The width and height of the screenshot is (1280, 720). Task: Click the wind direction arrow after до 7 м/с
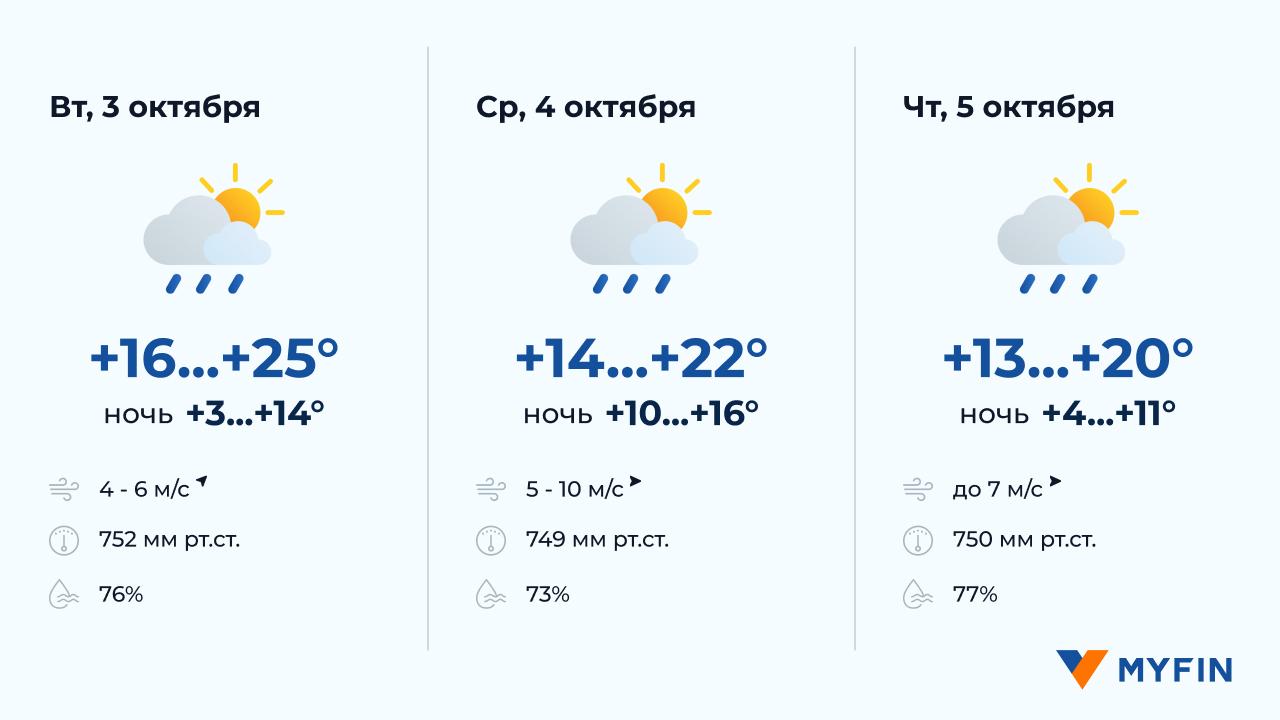coord(1054,483)
